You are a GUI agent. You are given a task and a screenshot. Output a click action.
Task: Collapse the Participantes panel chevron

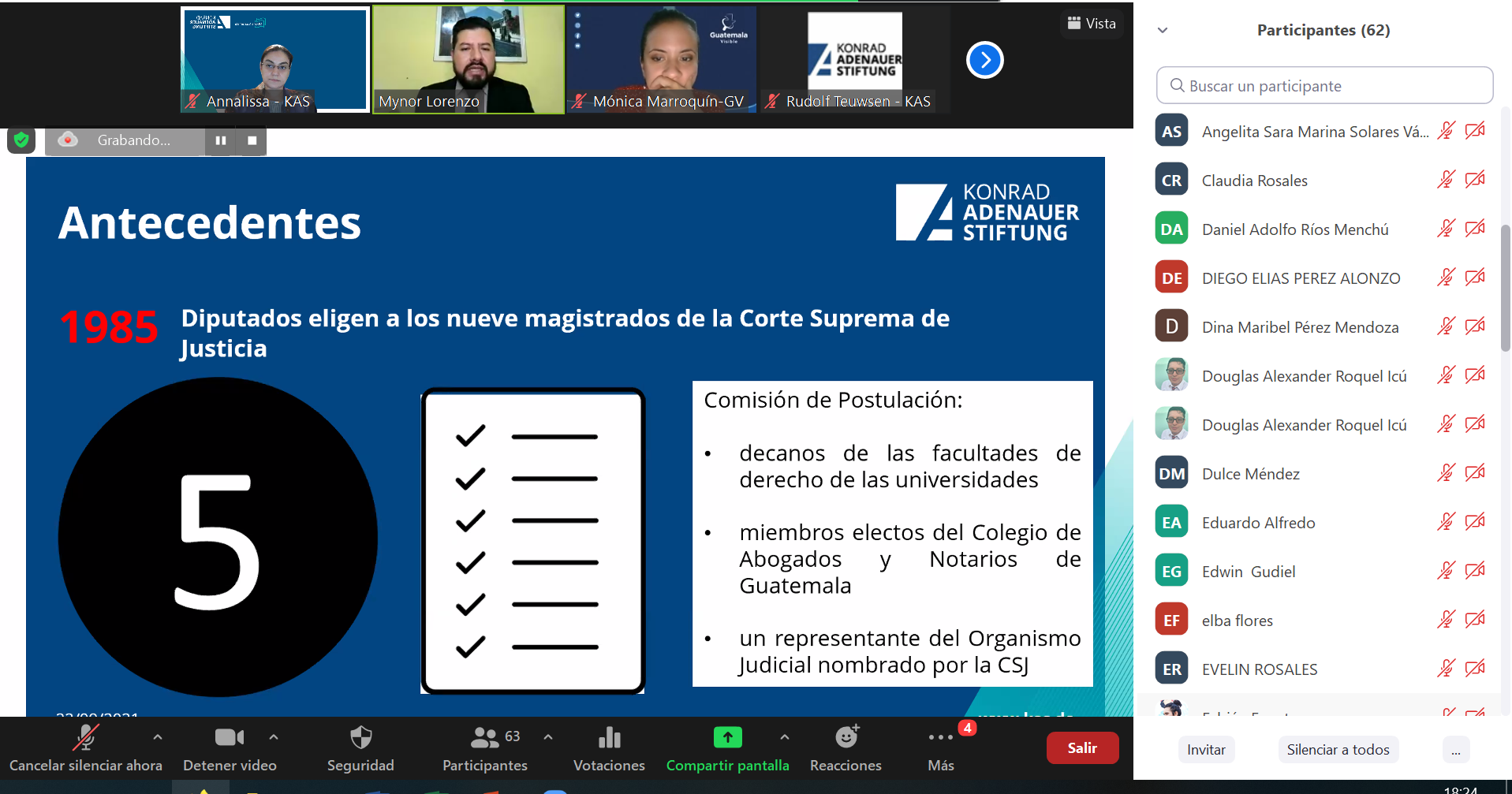coord(1163,31)
